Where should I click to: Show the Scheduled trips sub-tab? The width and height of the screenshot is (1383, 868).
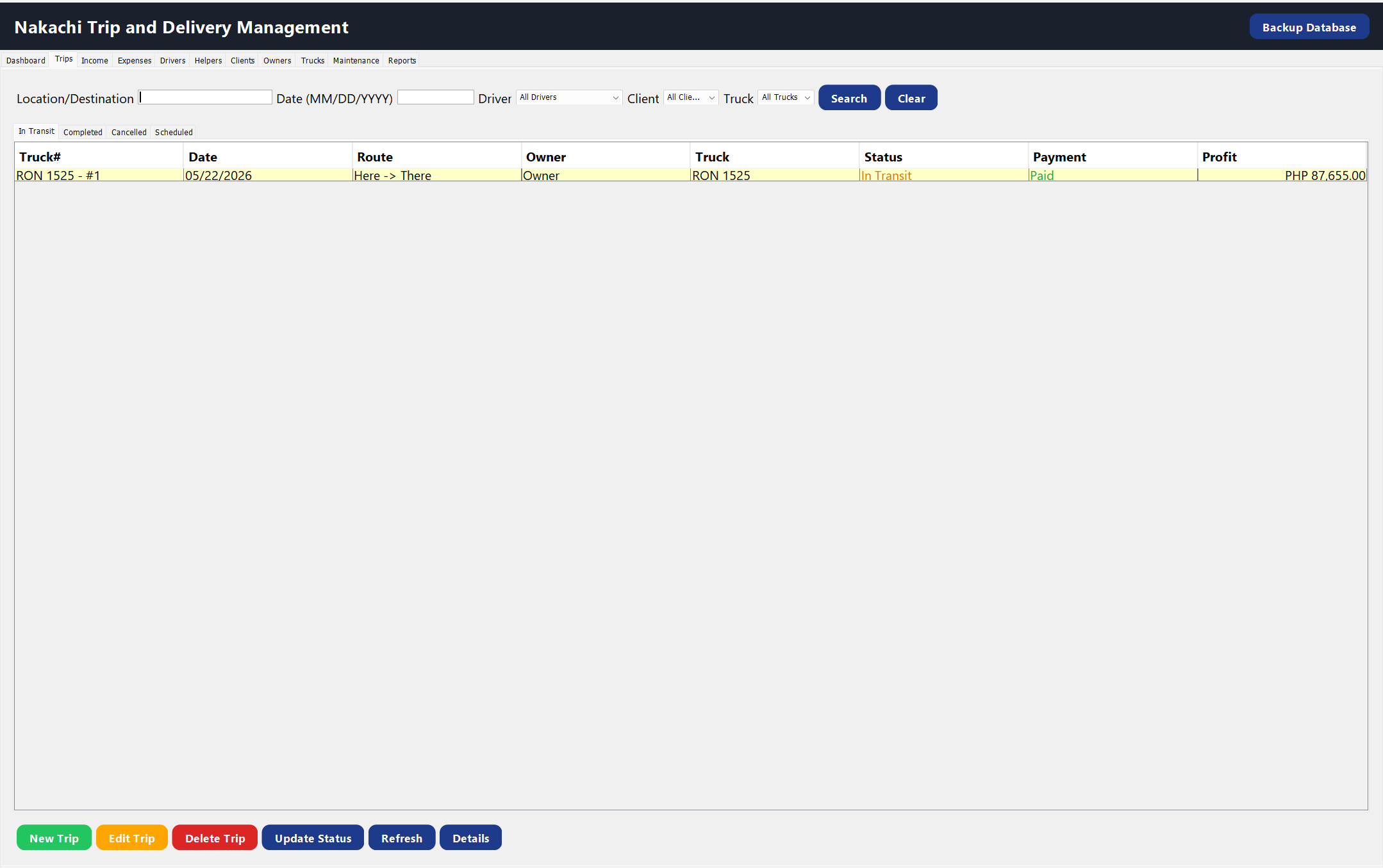point(174,132)
